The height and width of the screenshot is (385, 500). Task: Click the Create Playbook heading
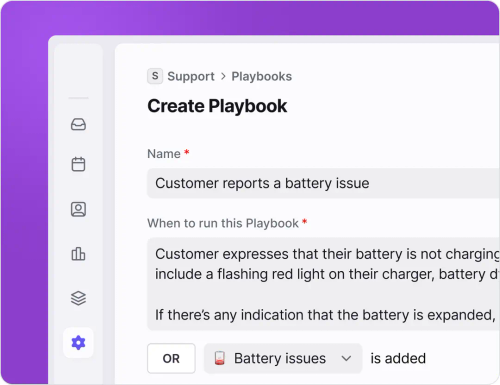[217, 106]
